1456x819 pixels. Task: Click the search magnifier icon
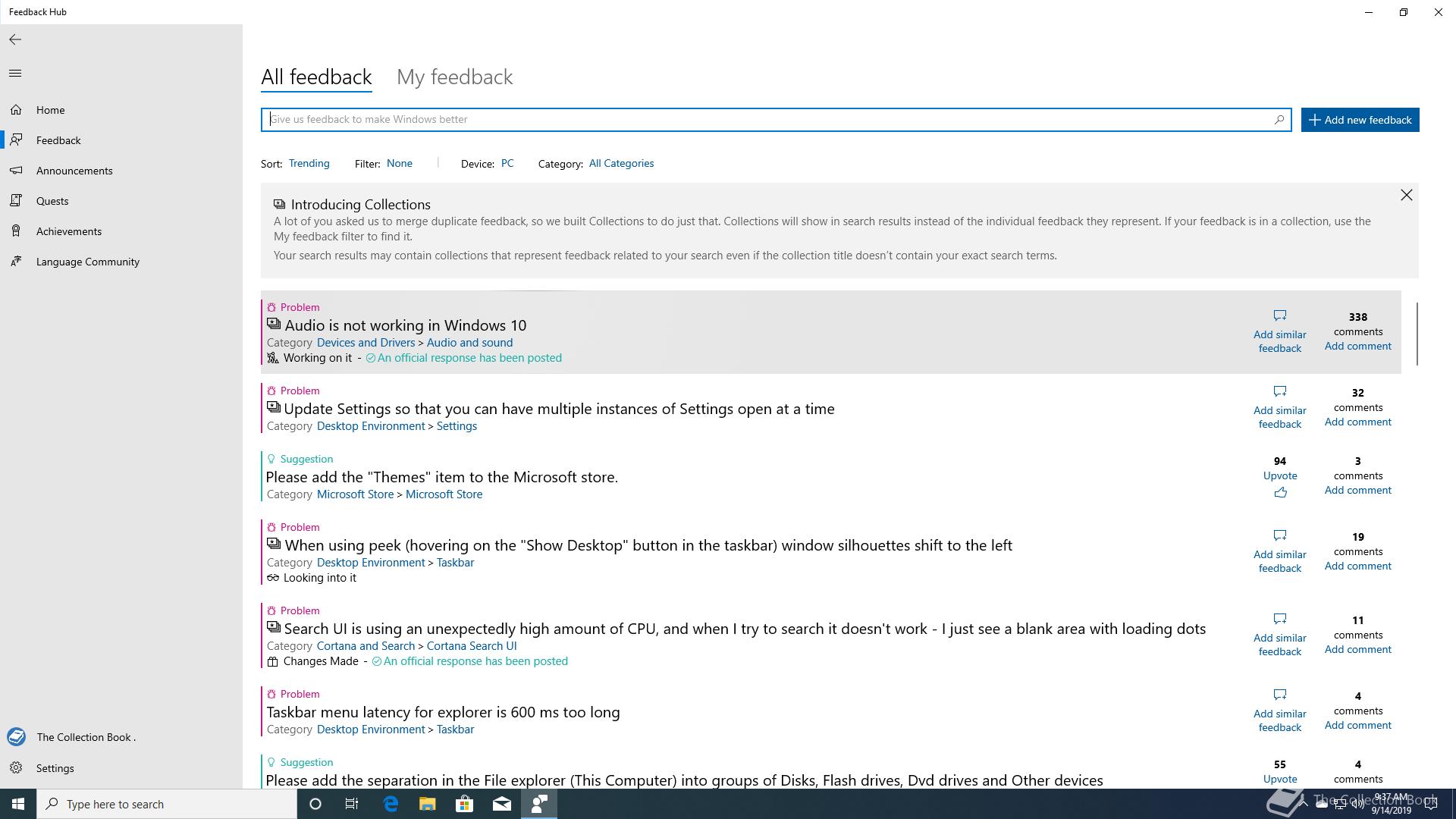[x=1279, y=119]
